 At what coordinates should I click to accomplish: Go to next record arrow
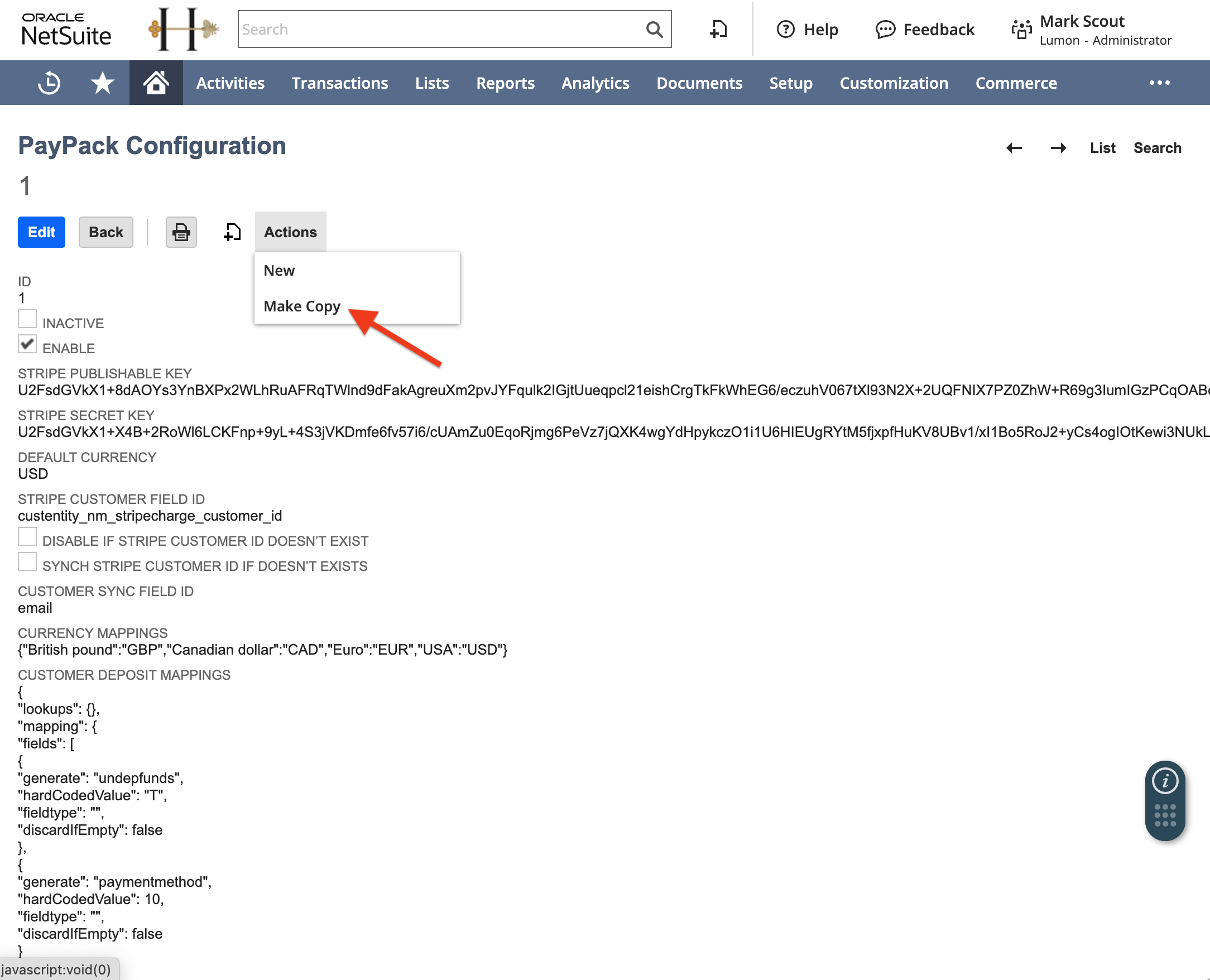pos(1058,148)
